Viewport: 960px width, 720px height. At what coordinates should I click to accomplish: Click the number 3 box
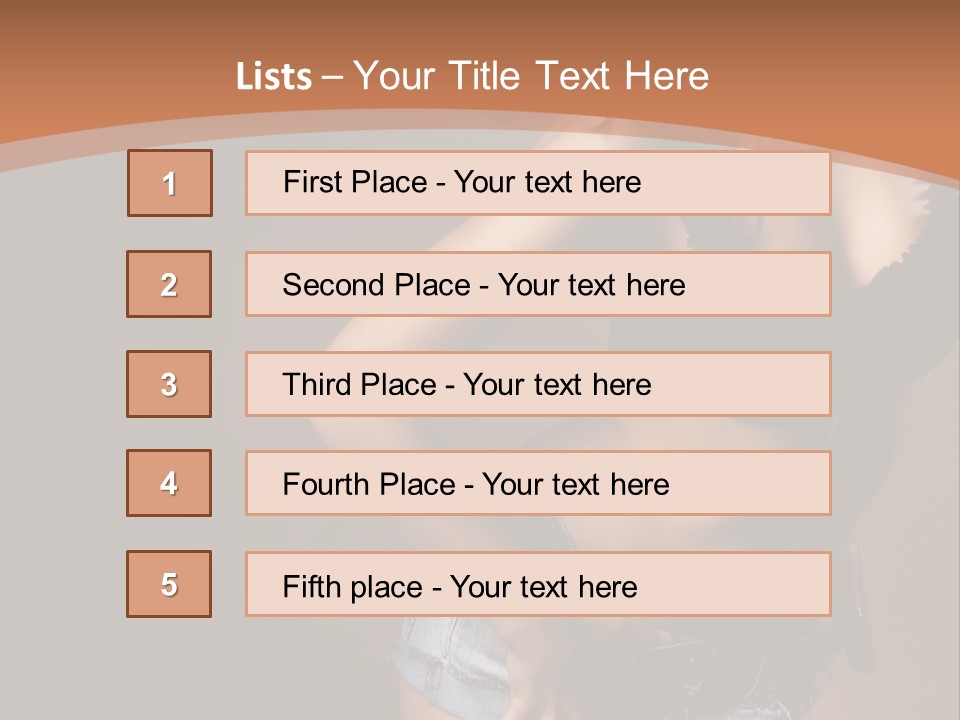pyautogui.click(x=169, y=384)
